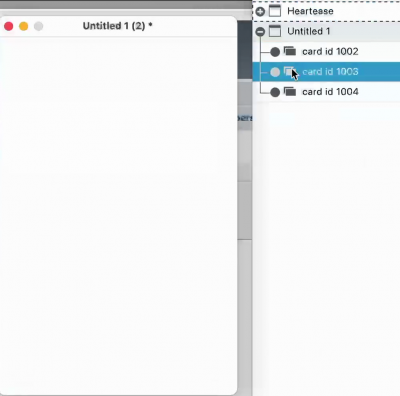Click the card icon for card id 1003
This screenshot has width=400, height=396.
(x=289, y=71)
